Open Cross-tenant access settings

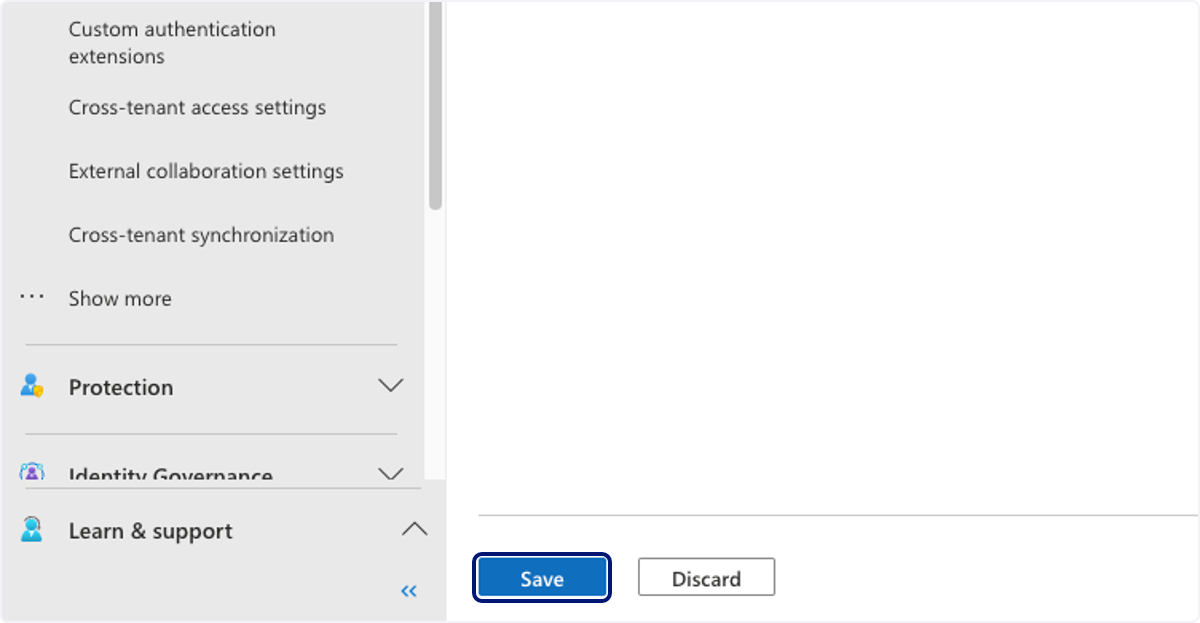(197, 108)
